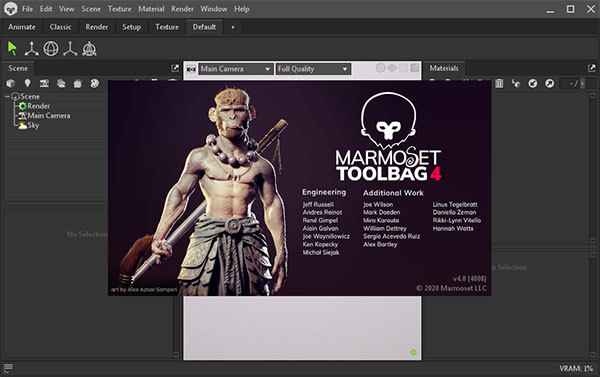Click the Scene panel tab
The width and height of the screenshot is (600, 377).
click(18, 68)
